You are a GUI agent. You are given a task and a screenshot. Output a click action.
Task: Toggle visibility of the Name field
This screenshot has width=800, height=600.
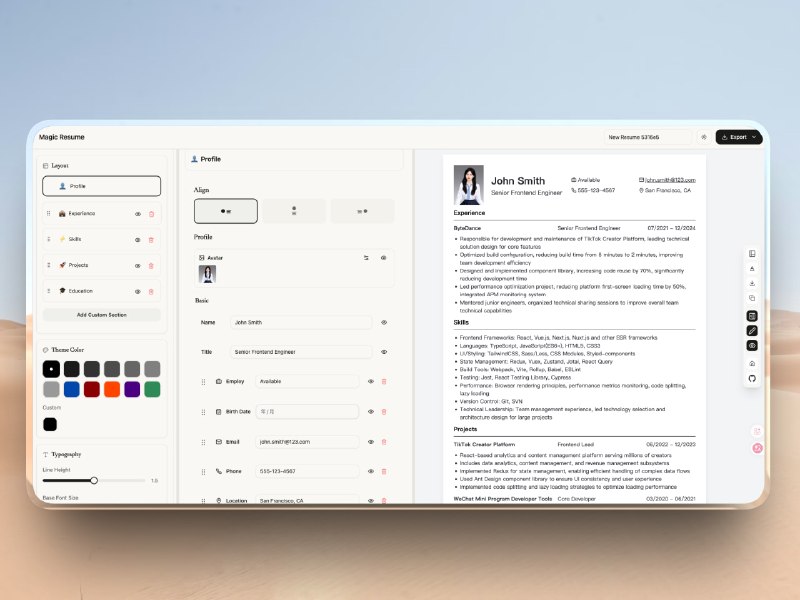(x=383, y=322)
